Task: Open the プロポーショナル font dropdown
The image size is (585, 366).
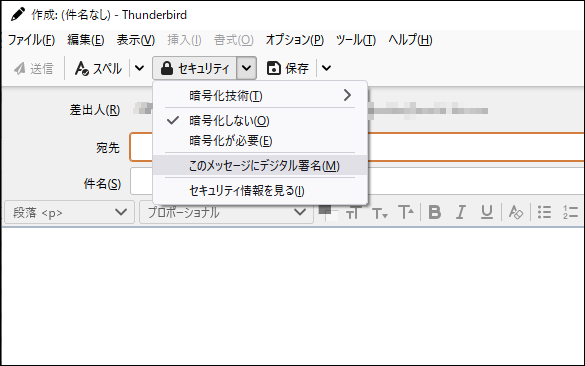Action: pos(226,212)
